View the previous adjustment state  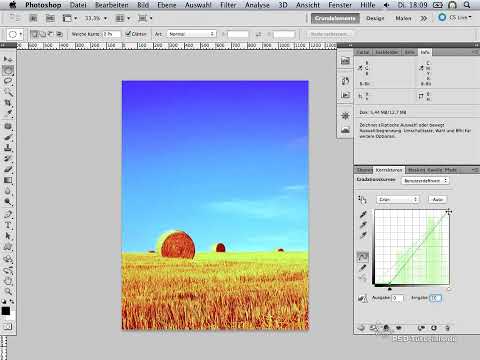pyautogui.click(x=421, y=328)
